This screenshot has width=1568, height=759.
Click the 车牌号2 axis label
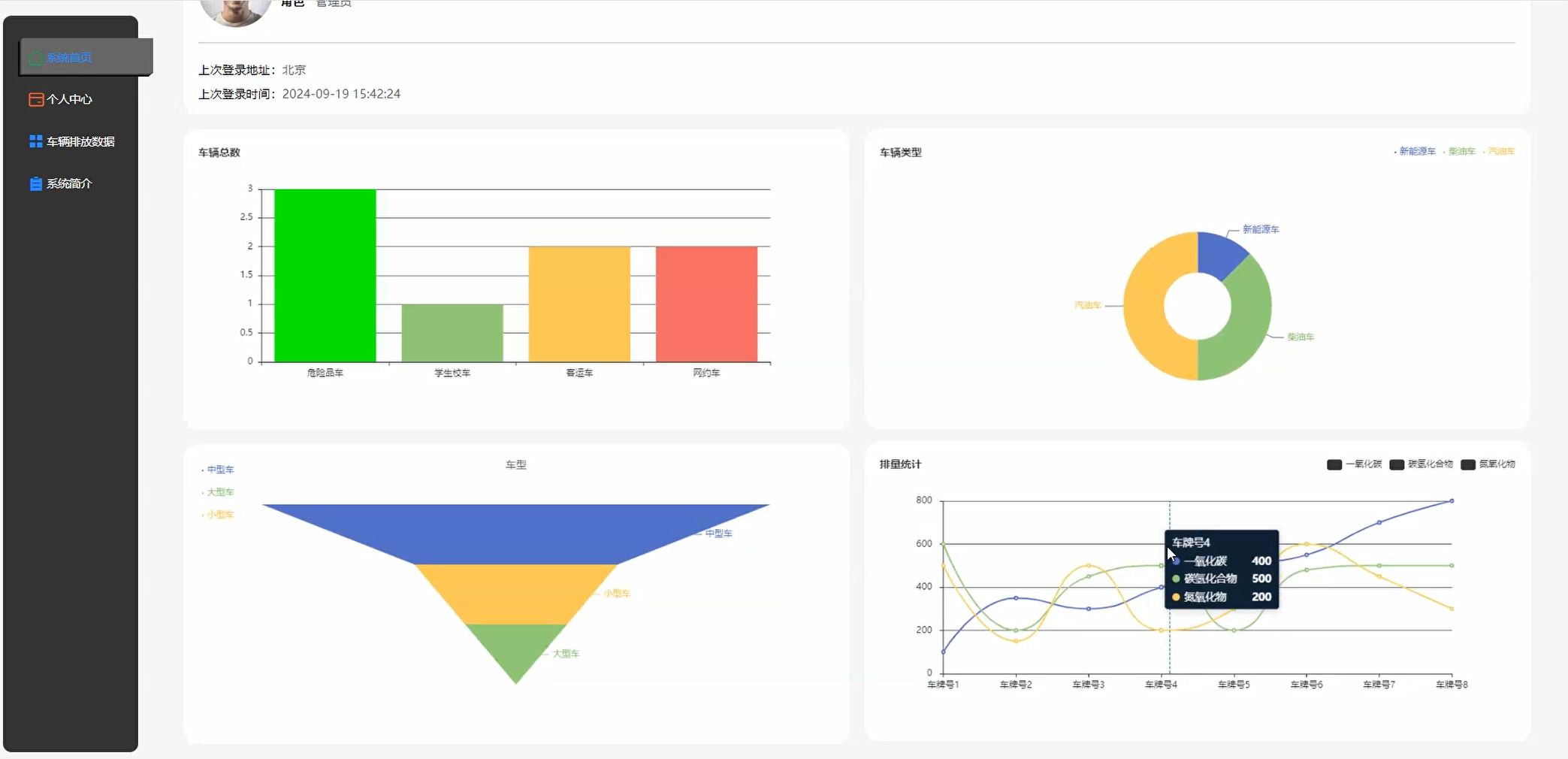pyautogui.click(x=1016, y=685)
